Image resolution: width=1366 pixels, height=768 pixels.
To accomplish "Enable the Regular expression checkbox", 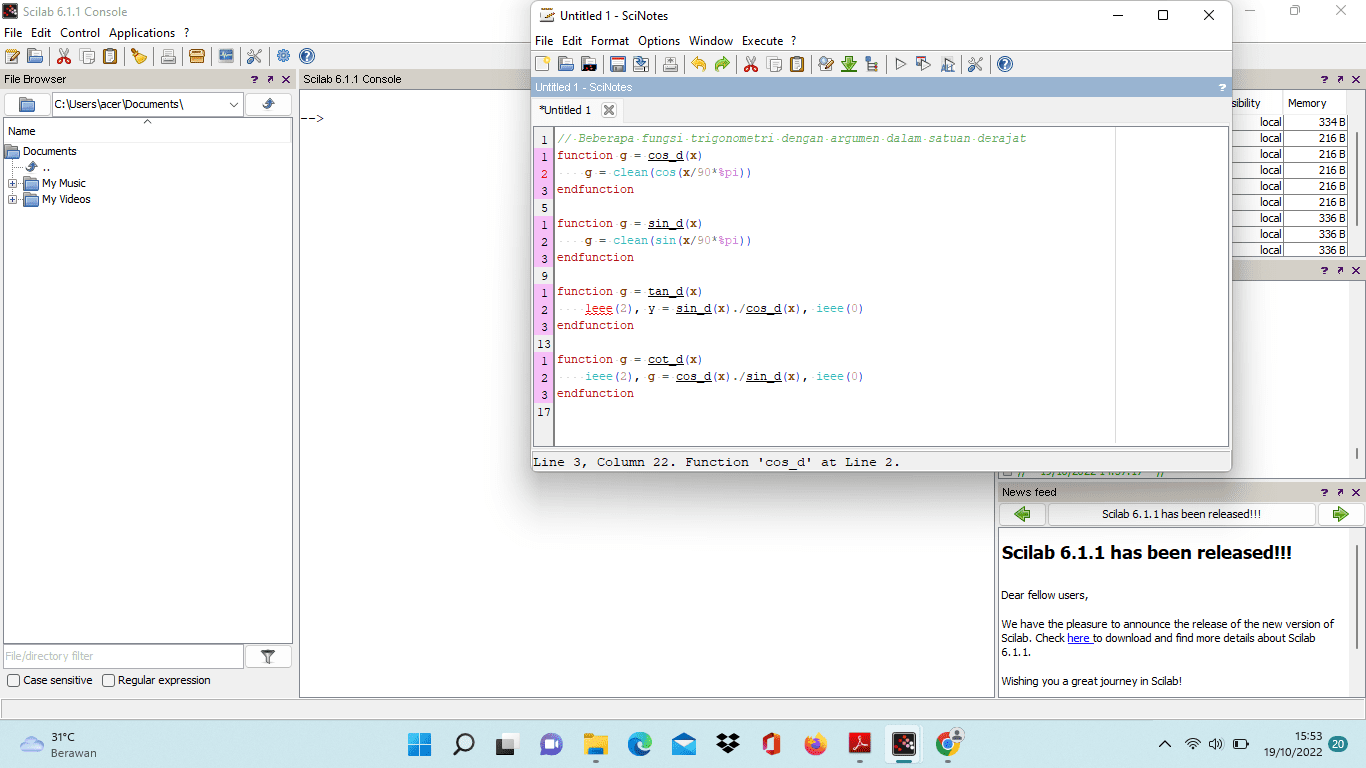I will coord(109,680).
